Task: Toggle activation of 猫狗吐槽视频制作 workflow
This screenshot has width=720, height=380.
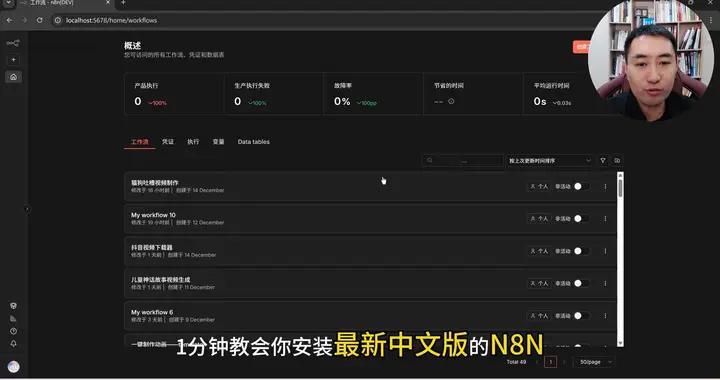Action: coord(581,186)
